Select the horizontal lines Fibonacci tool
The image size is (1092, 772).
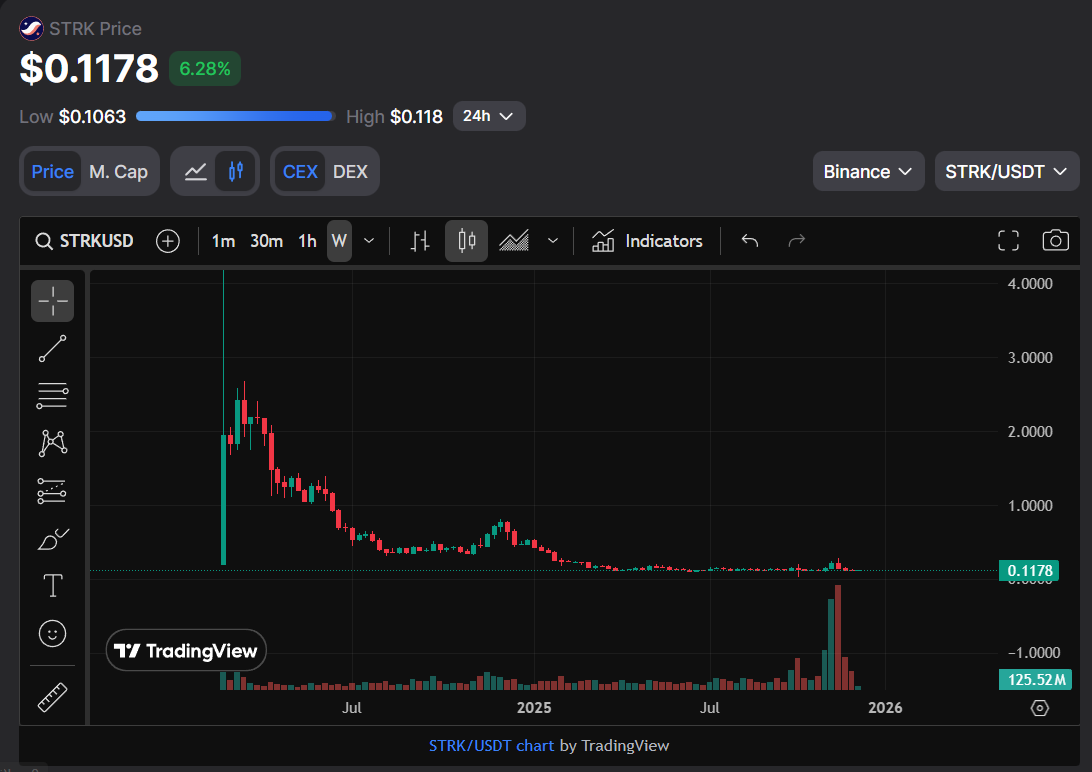tap(52, 395)
